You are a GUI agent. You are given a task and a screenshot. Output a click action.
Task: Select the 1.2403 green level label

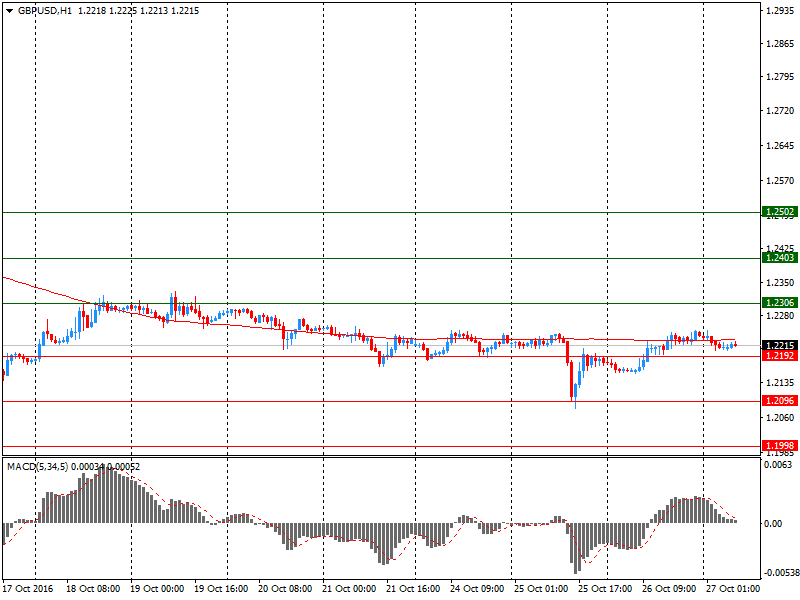coord(780,258)
